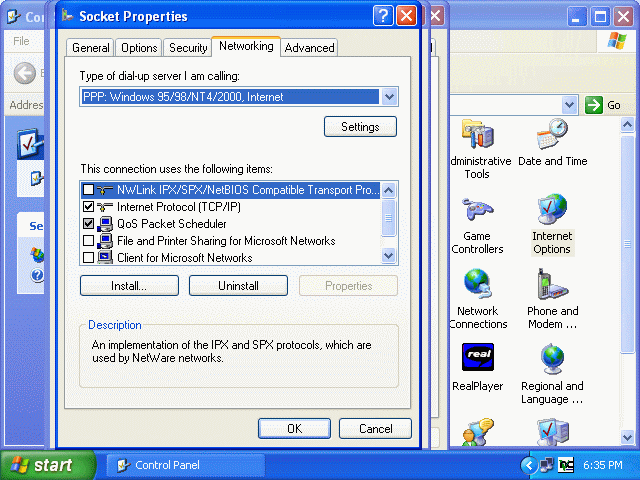Click Control Panel scrollbar up arrow
This screenshot has width=640, height=480.
tap(627, 125)
